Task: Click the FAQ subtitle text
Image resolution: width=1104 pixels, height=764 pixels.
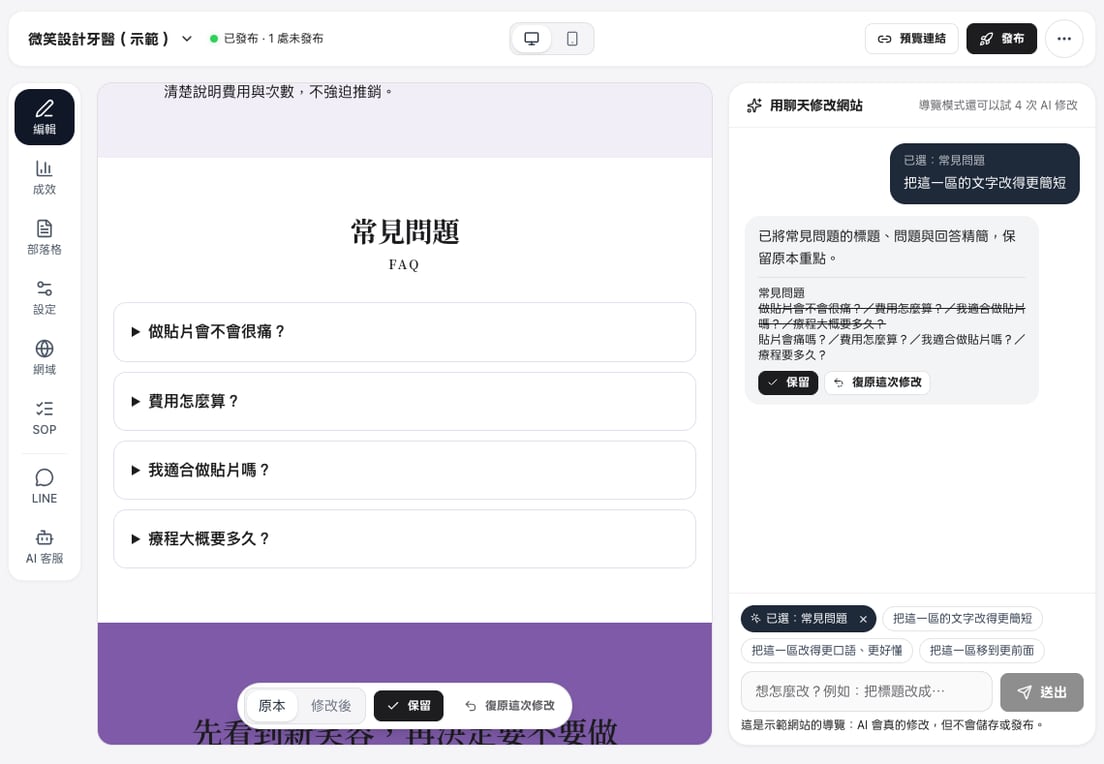Action: tap(404, 265)
